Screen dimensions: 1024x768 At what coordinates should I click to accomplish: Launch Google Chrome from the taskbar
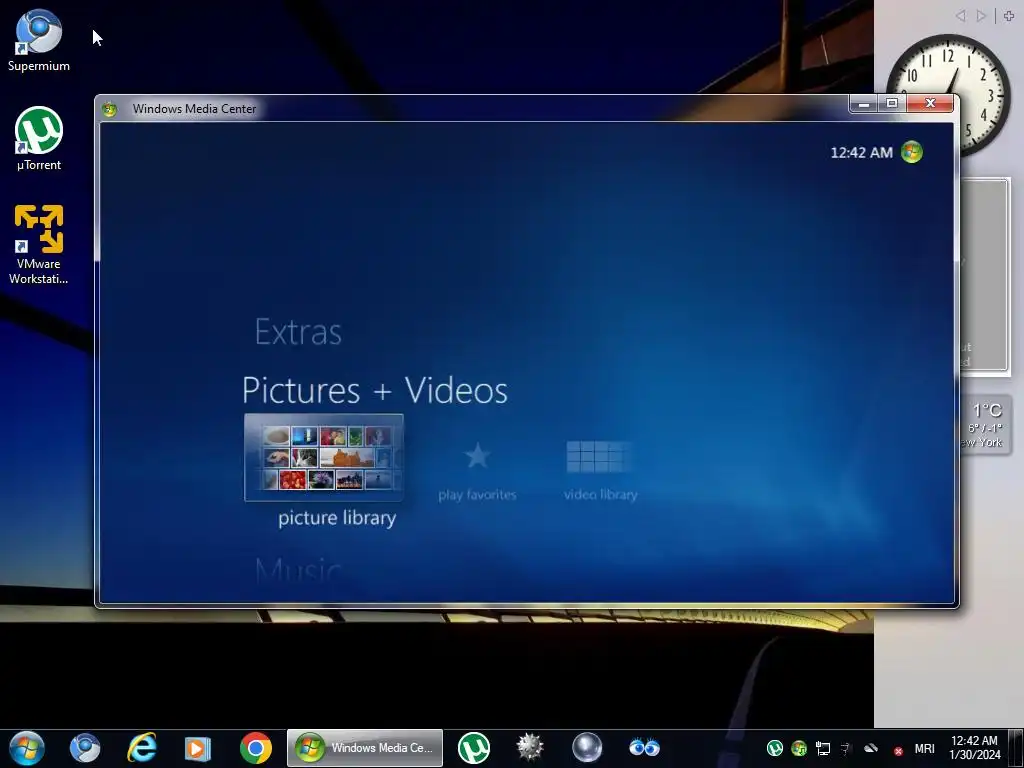[x=255, y=748]
